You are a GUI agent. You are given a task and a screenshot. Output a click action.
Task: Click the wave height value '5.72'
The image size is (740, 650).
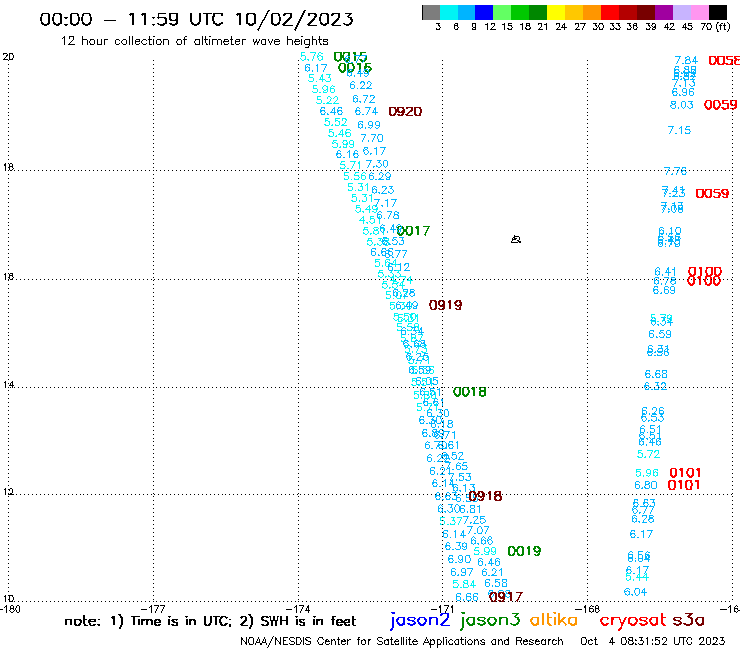click(648, 454)
